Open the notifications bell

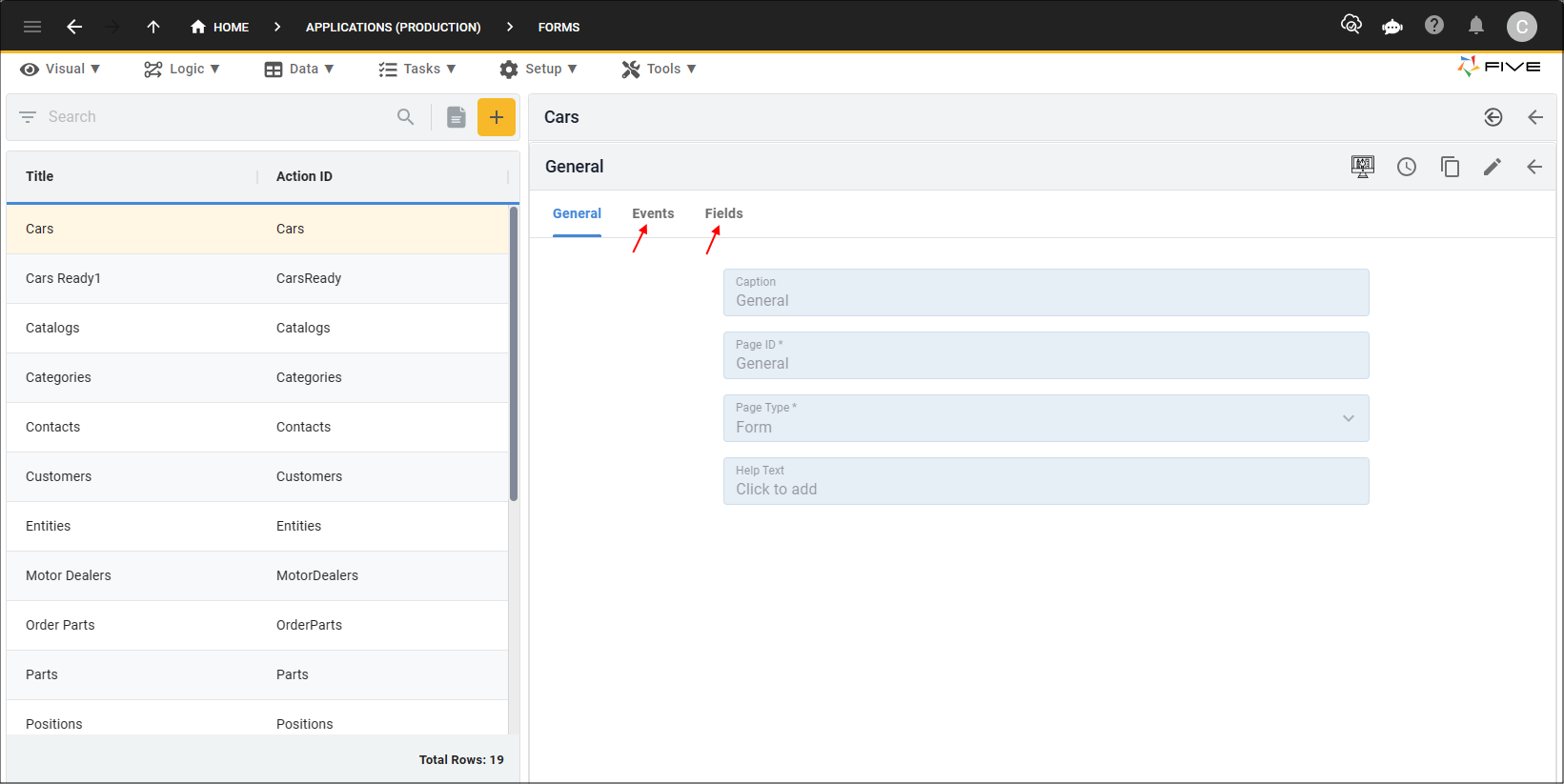click(x=1476, y=26)
